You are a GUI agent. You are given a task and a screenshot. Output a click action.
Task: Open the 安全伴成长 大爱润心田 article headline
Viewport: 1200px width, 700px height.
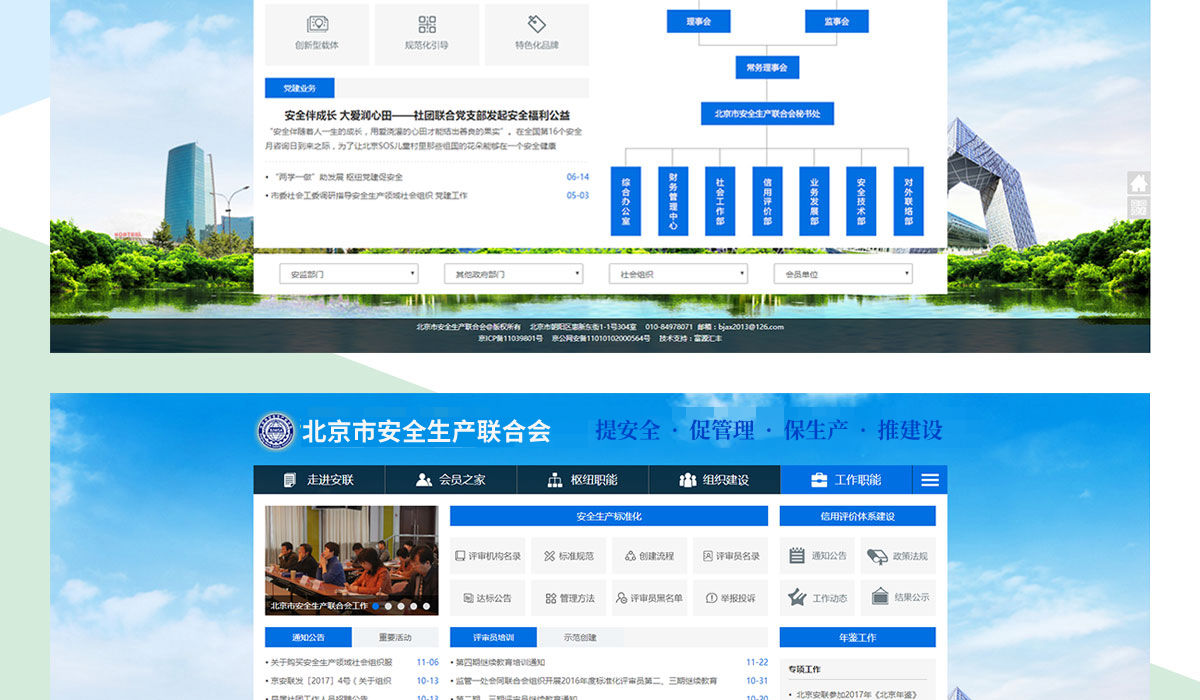[x=427, y=115]
